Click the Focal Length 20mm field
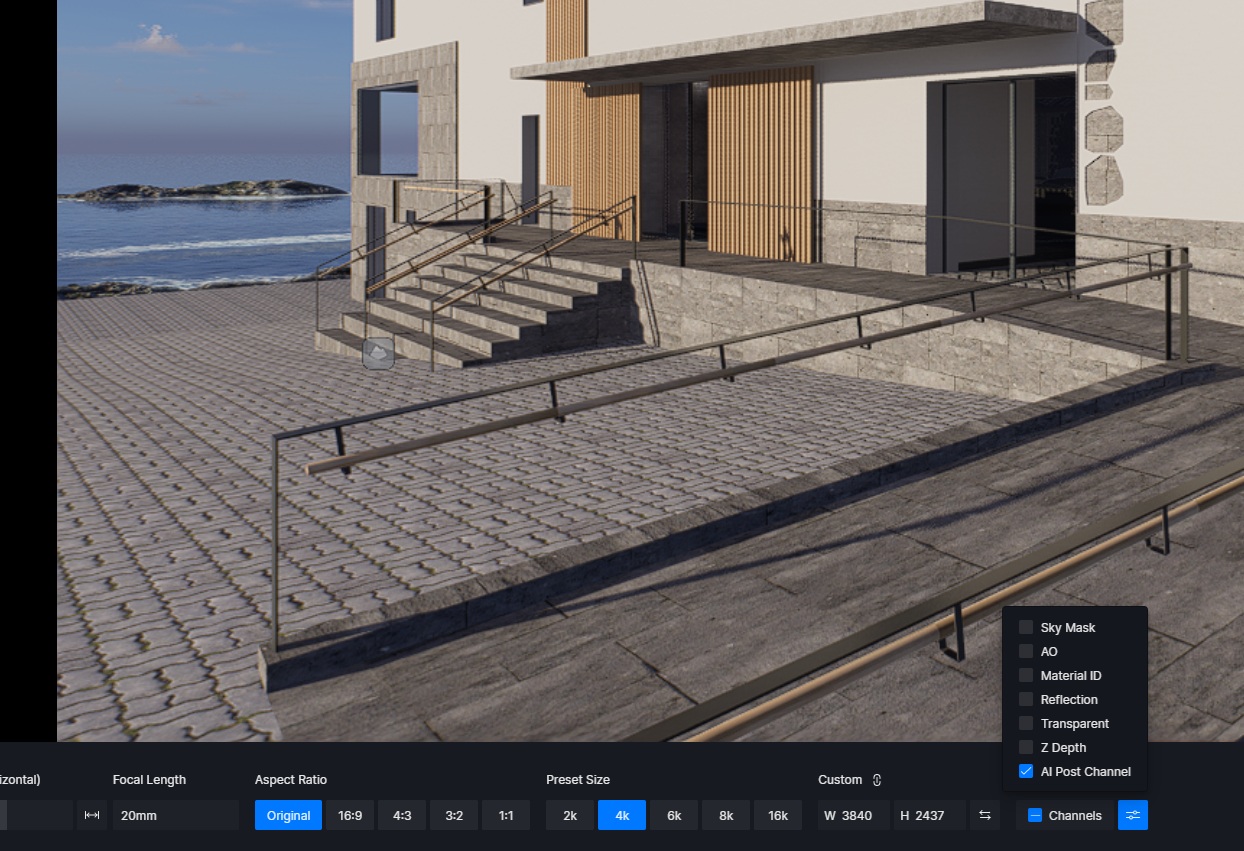This screenshot has height=851, width=1244. point(175,815)
